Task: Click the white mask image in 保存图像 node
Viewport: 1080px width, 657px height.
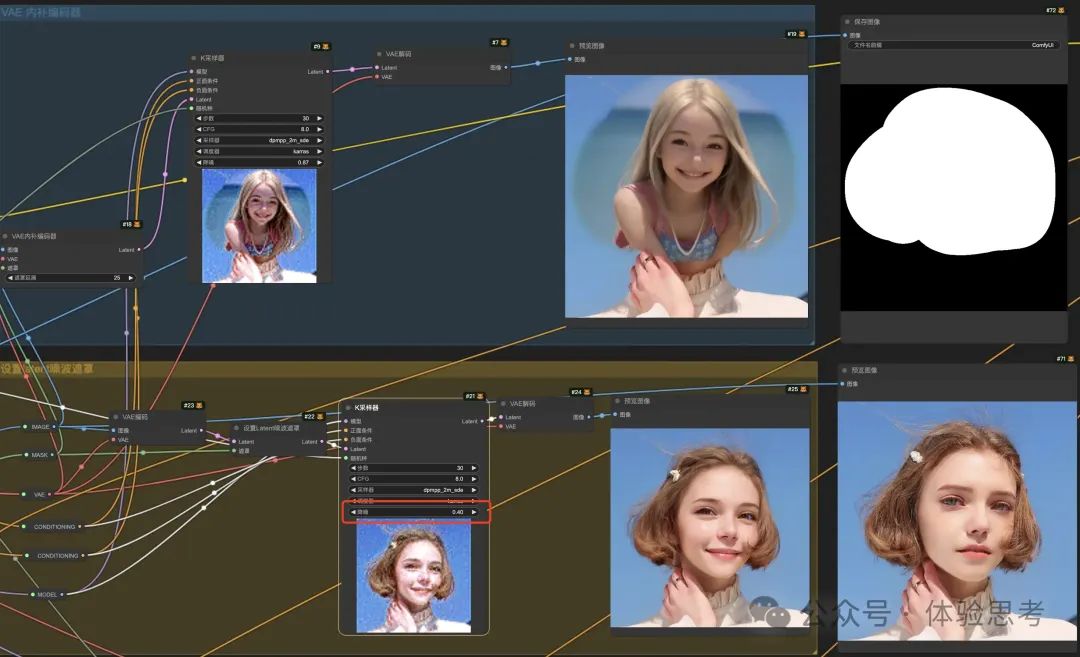Action: 950,170
